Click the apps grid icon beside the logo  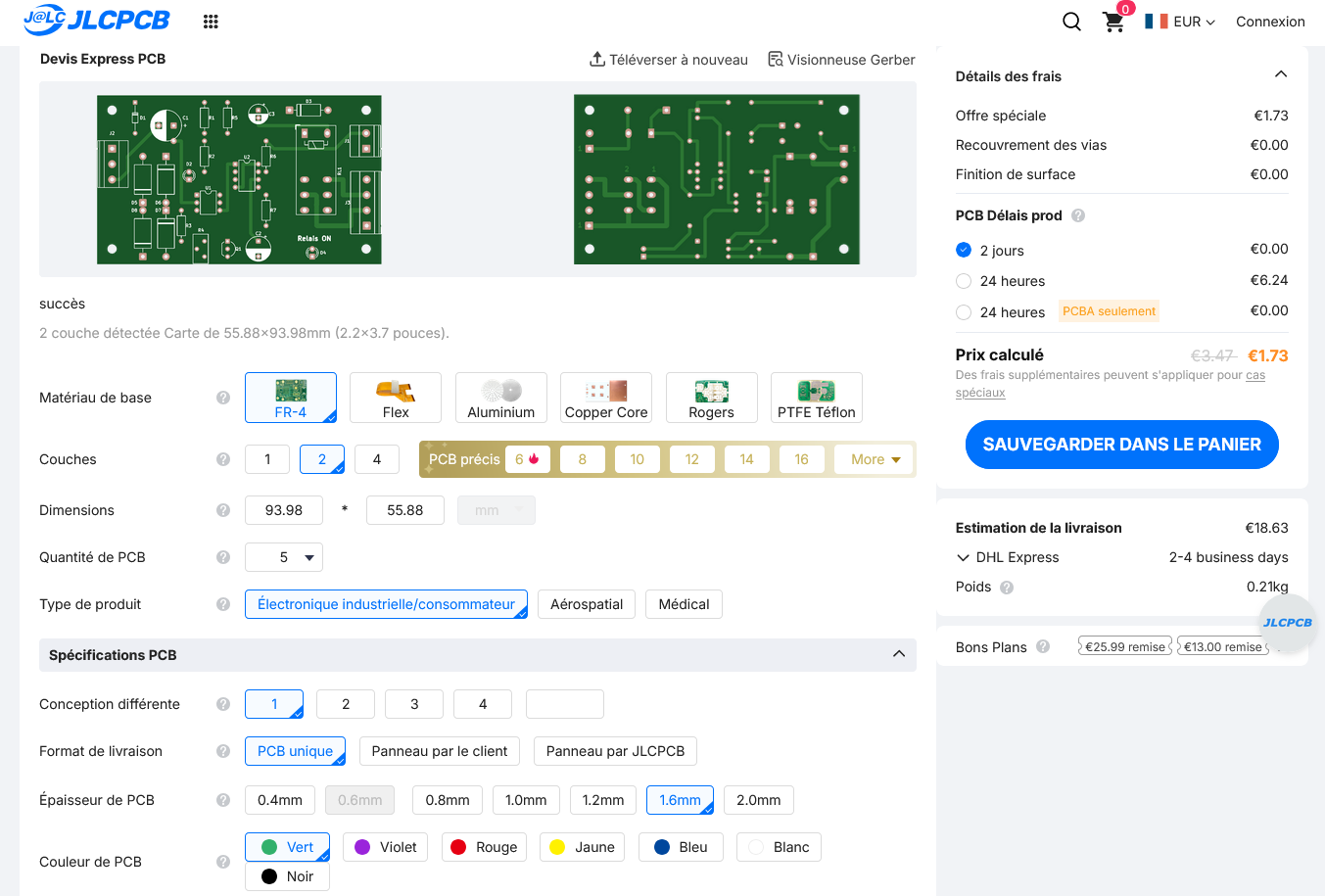(x=211, y=21)
